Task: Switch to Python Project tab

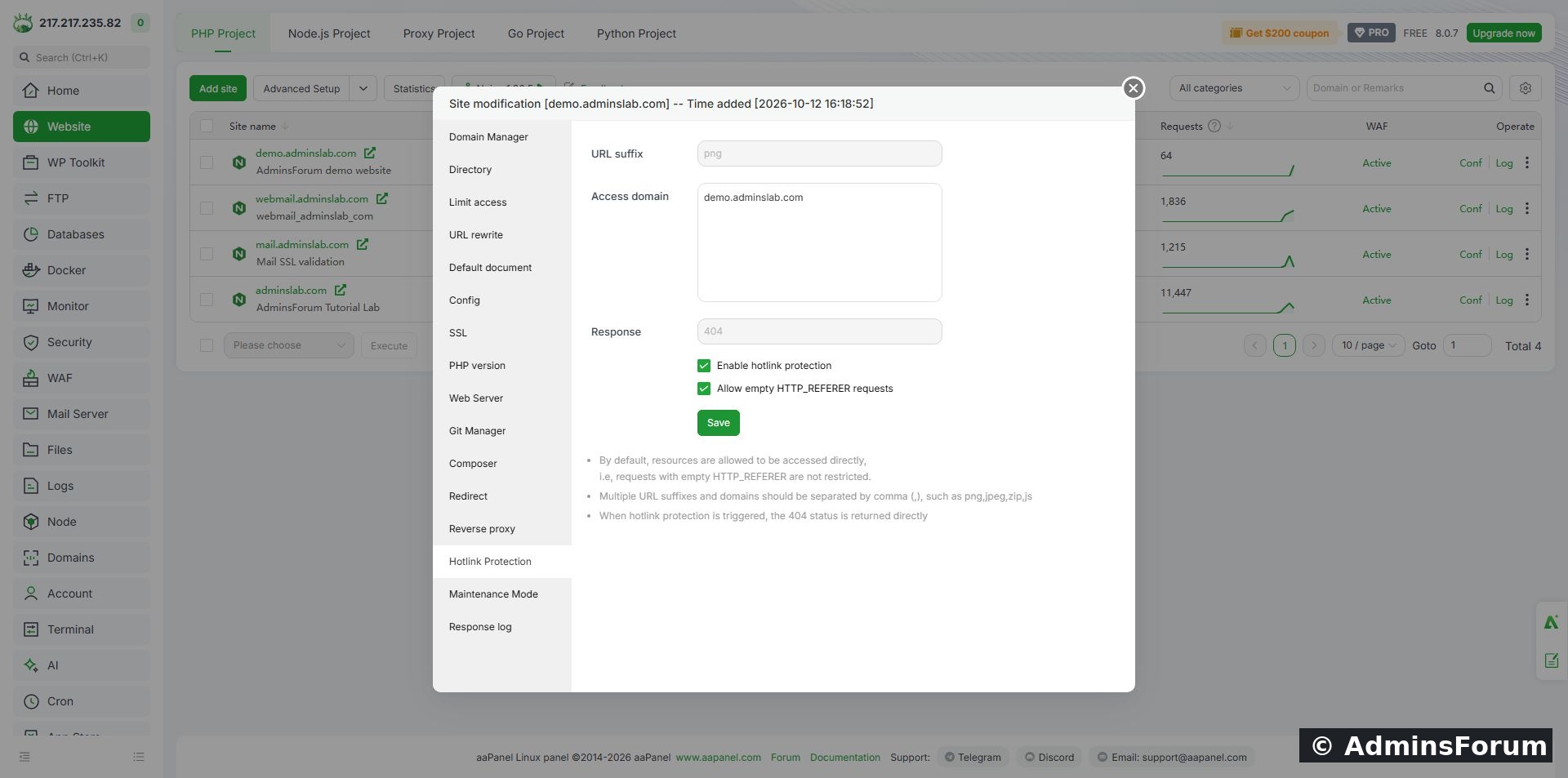Action: pos(636,33)
